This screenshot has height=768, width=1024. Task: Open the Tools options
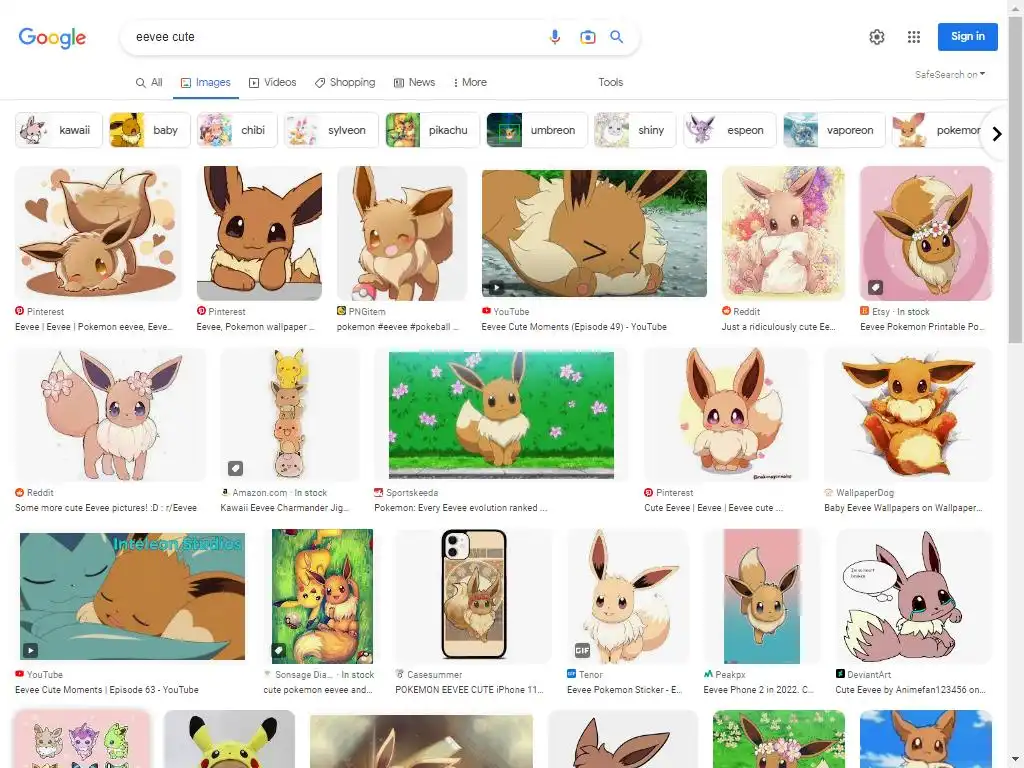tap(611, 82)
